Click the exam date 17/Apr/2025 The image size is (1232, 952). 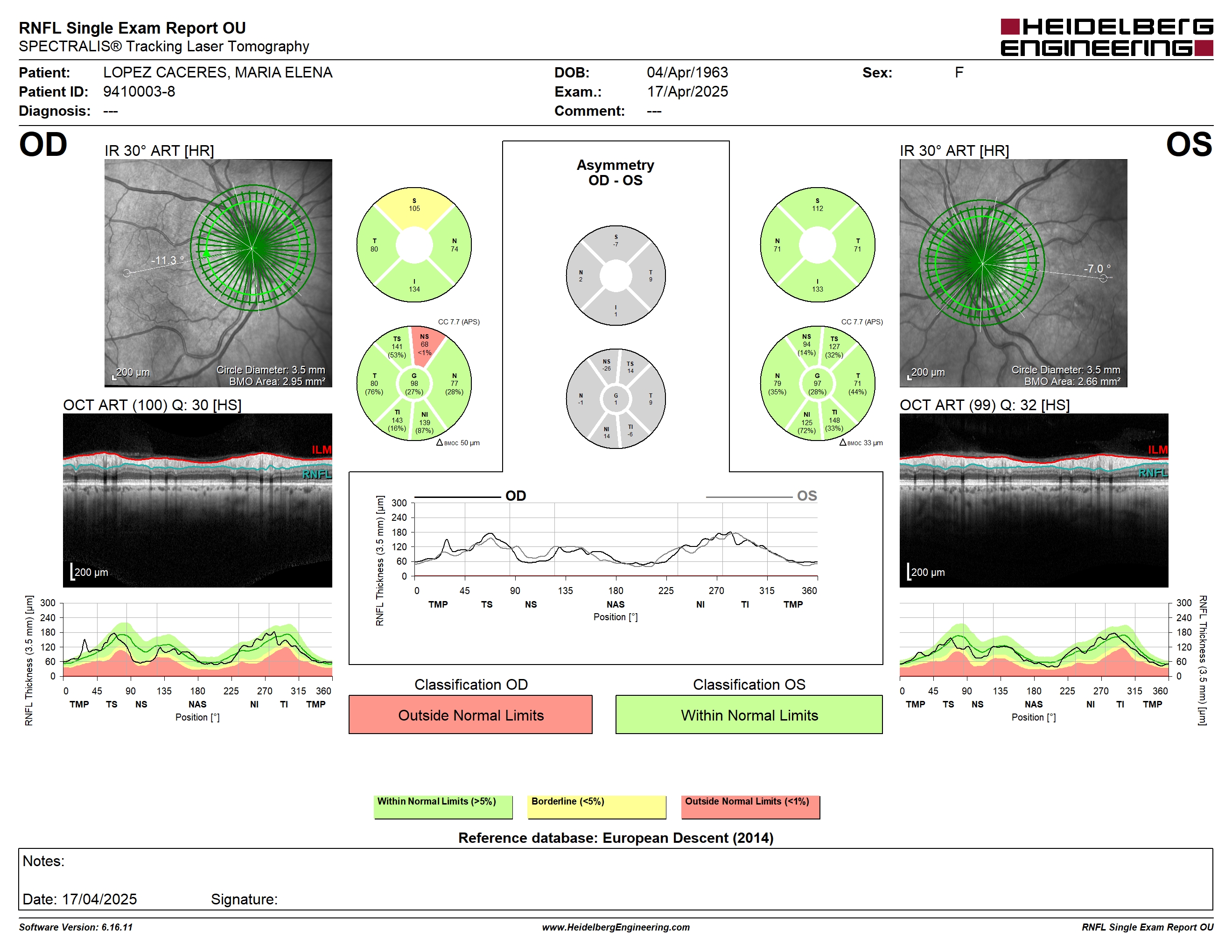pyautogui.click(x=687, y=91)
